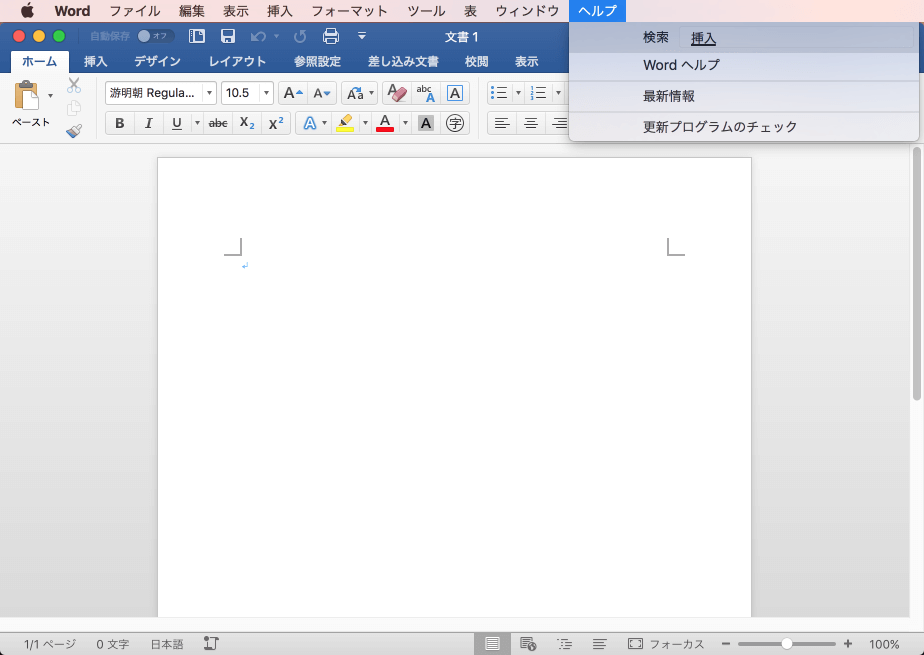The image size is (924, 655).
Task: Expand bullet list style arrow
Action: click(518, 93)
